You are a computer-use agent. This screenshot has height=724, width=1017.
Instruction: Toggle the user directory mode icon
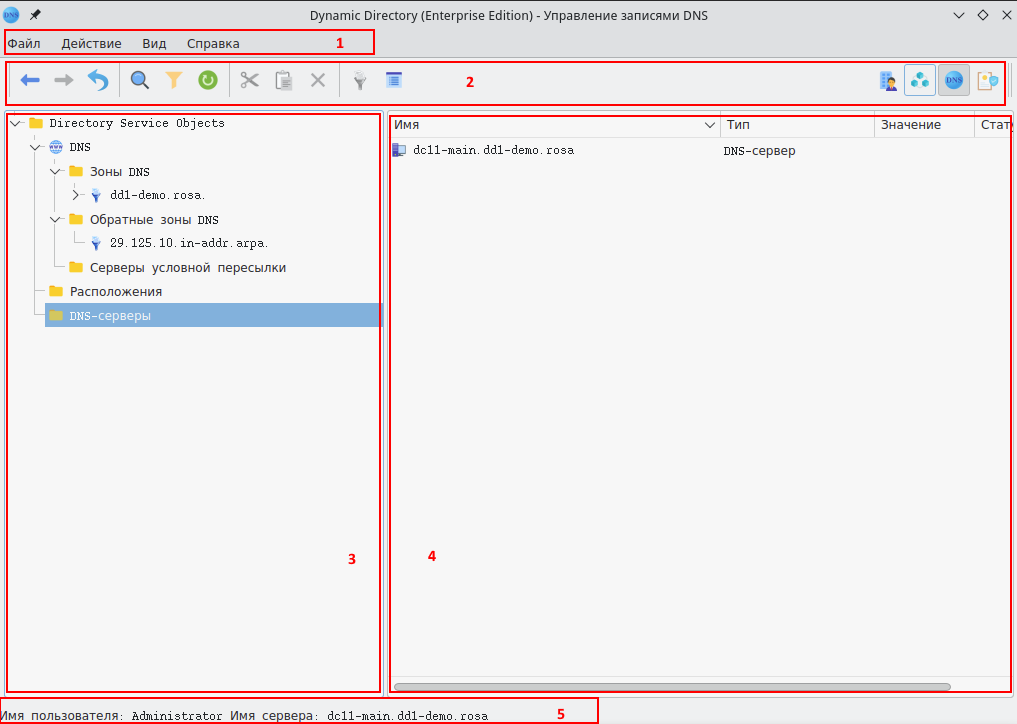887,81
